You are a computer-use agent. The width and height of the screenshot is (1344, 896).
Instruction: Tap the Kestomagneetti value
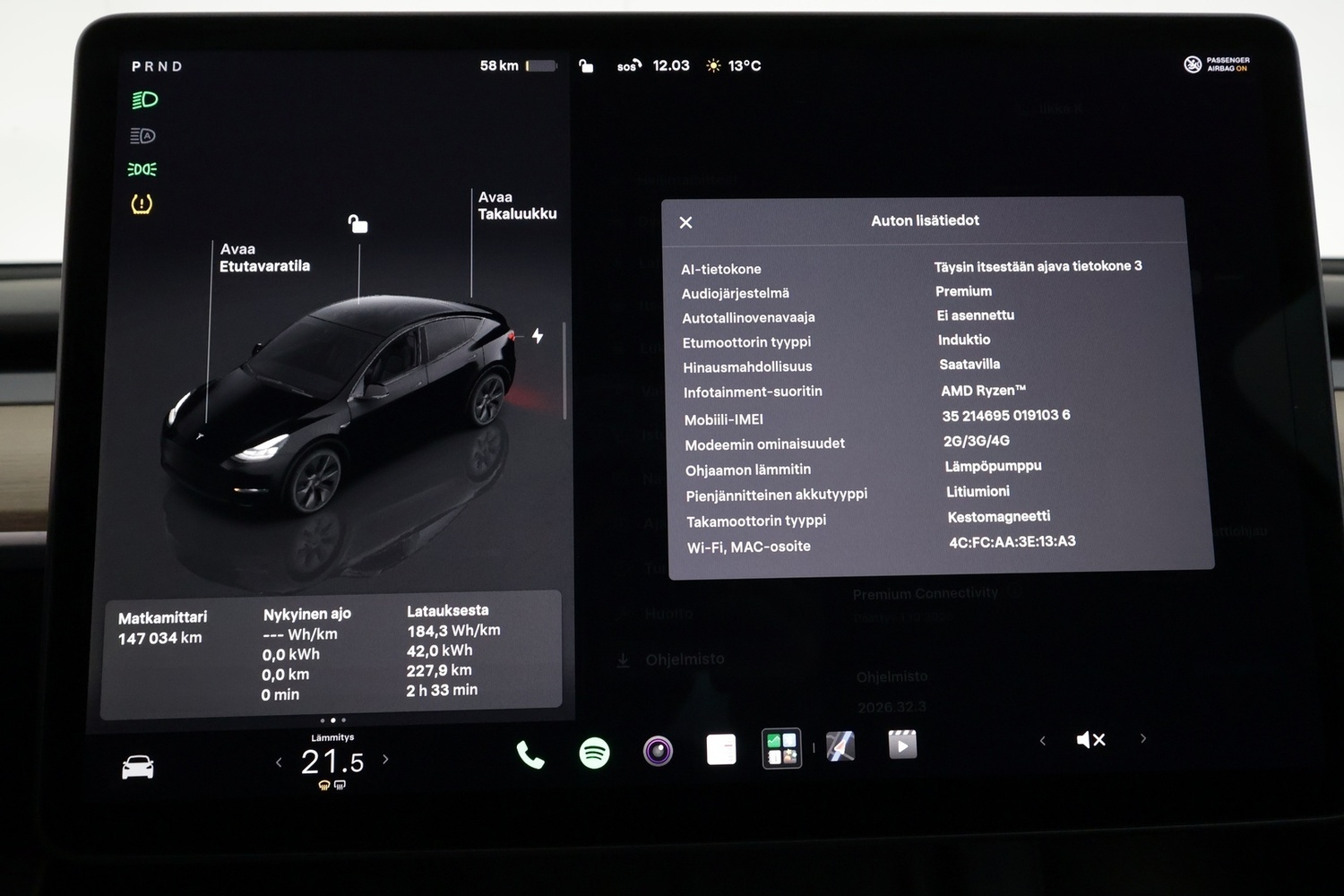point(999,516)
